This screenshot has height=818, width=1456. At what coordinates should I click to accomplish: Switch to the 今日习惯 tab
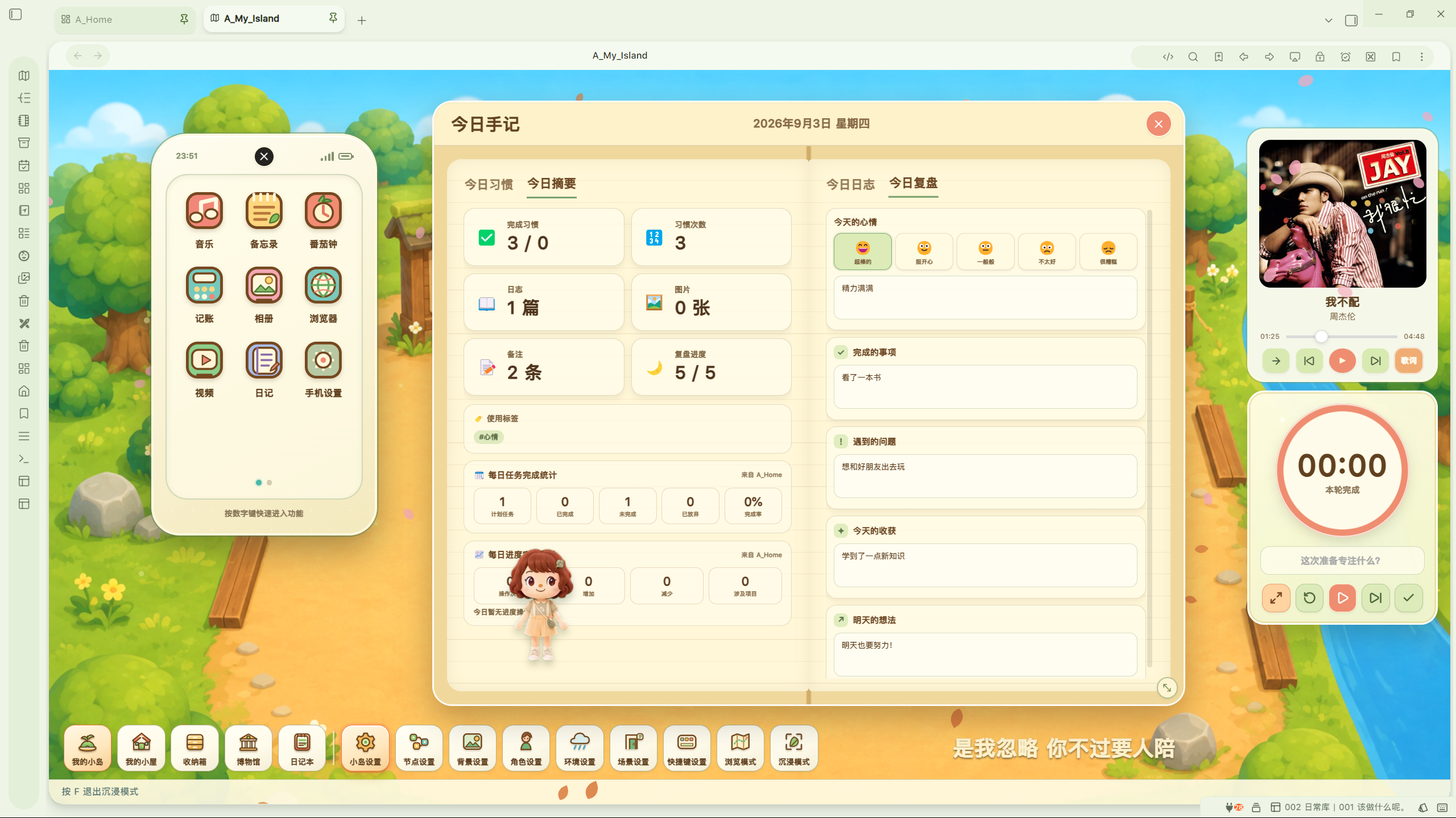[489, 185]
